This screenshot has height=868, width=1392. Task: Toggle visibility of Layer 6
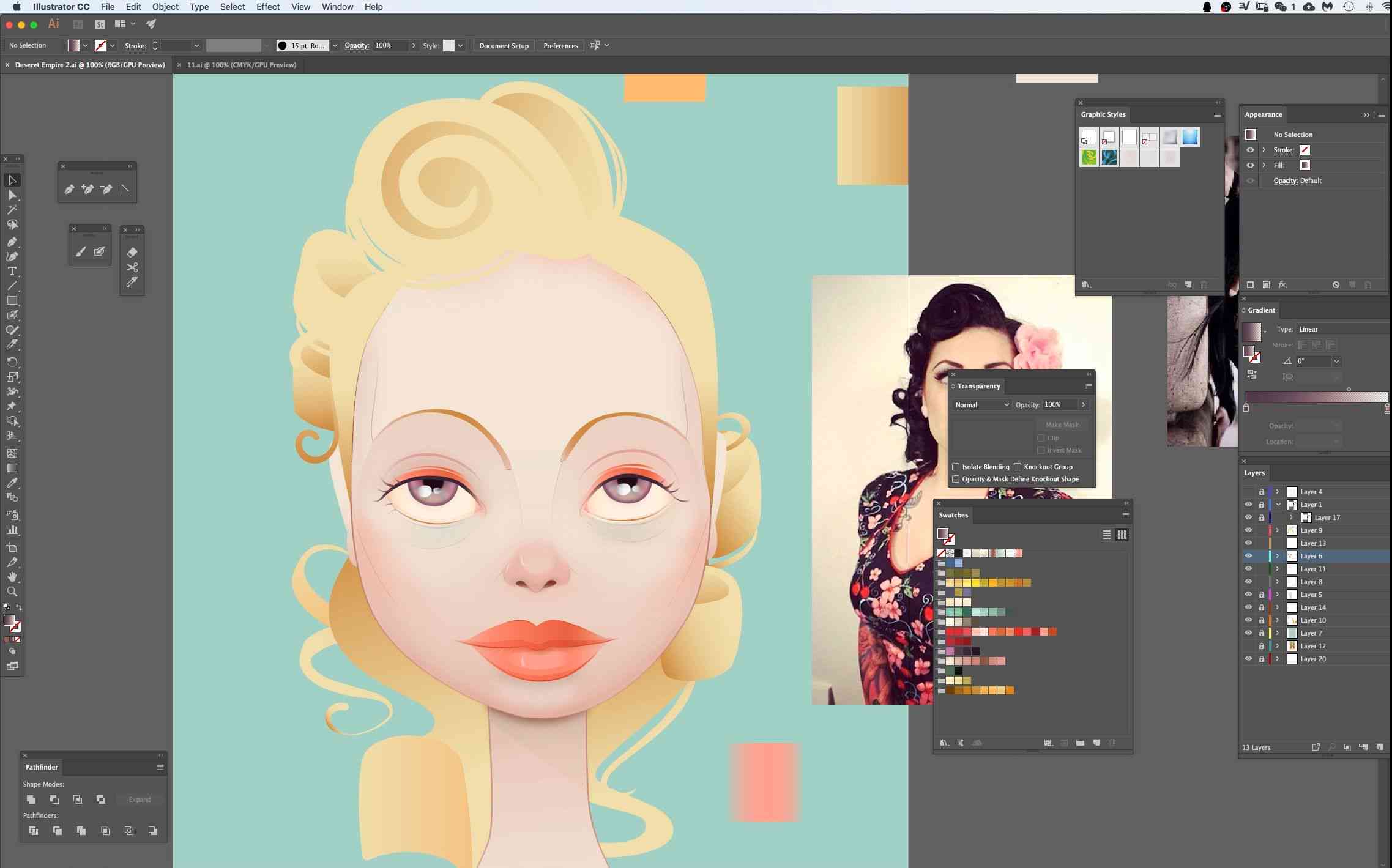click(x=1248, y=556)
